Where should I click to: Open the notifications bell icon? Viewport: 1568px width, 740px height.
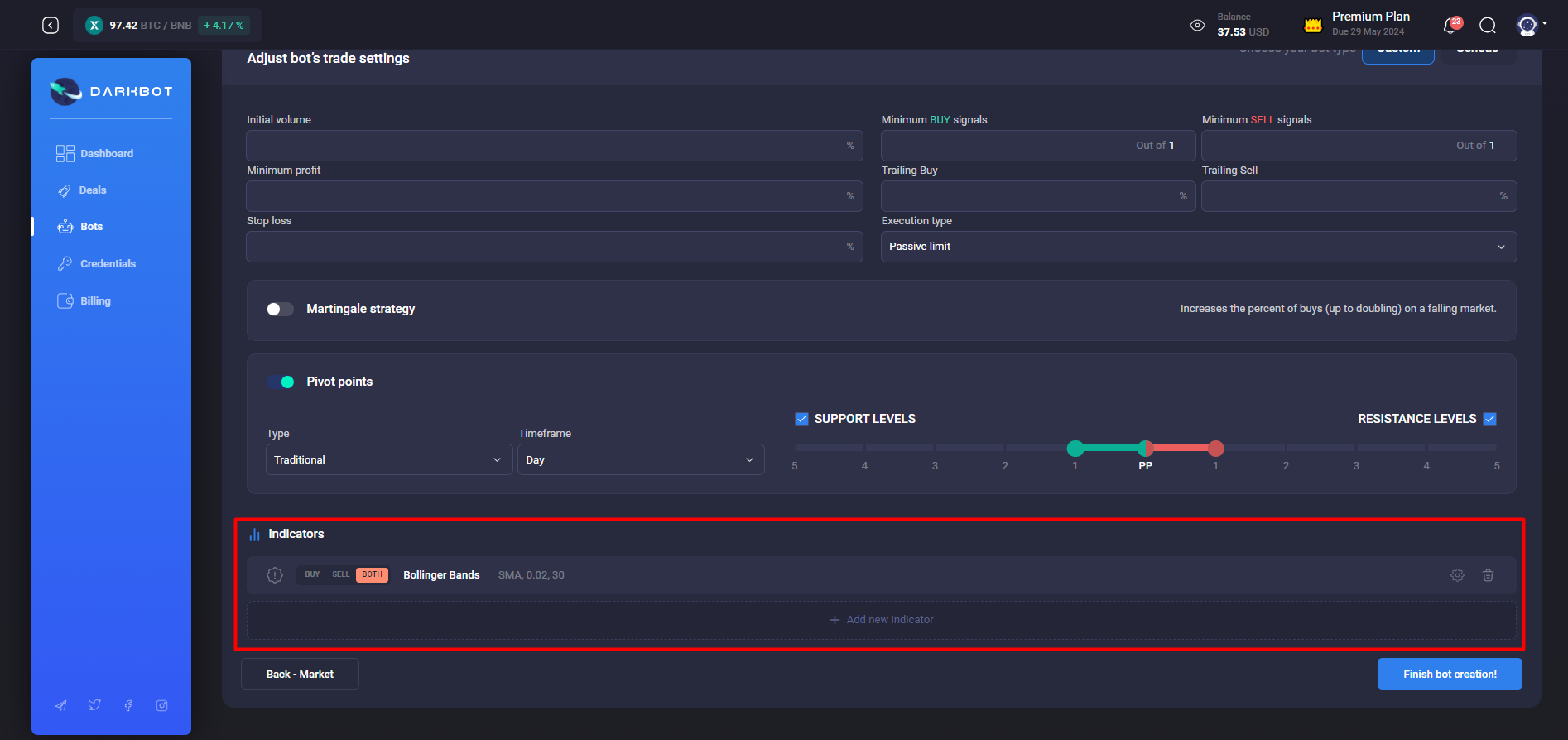1450,26
